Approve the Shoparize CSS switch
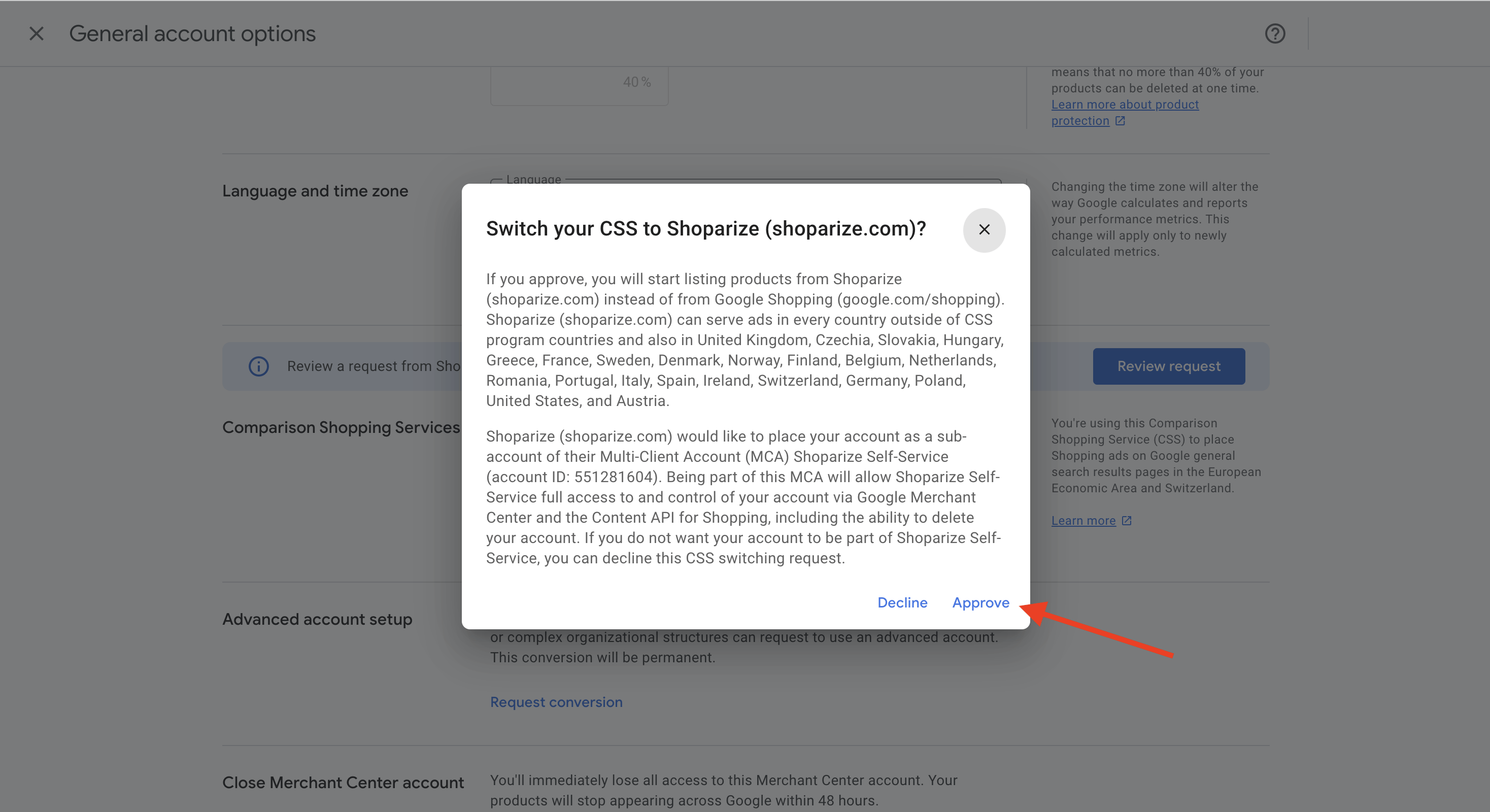Screen dimensions: 1490x812 [x=980, y=602]
